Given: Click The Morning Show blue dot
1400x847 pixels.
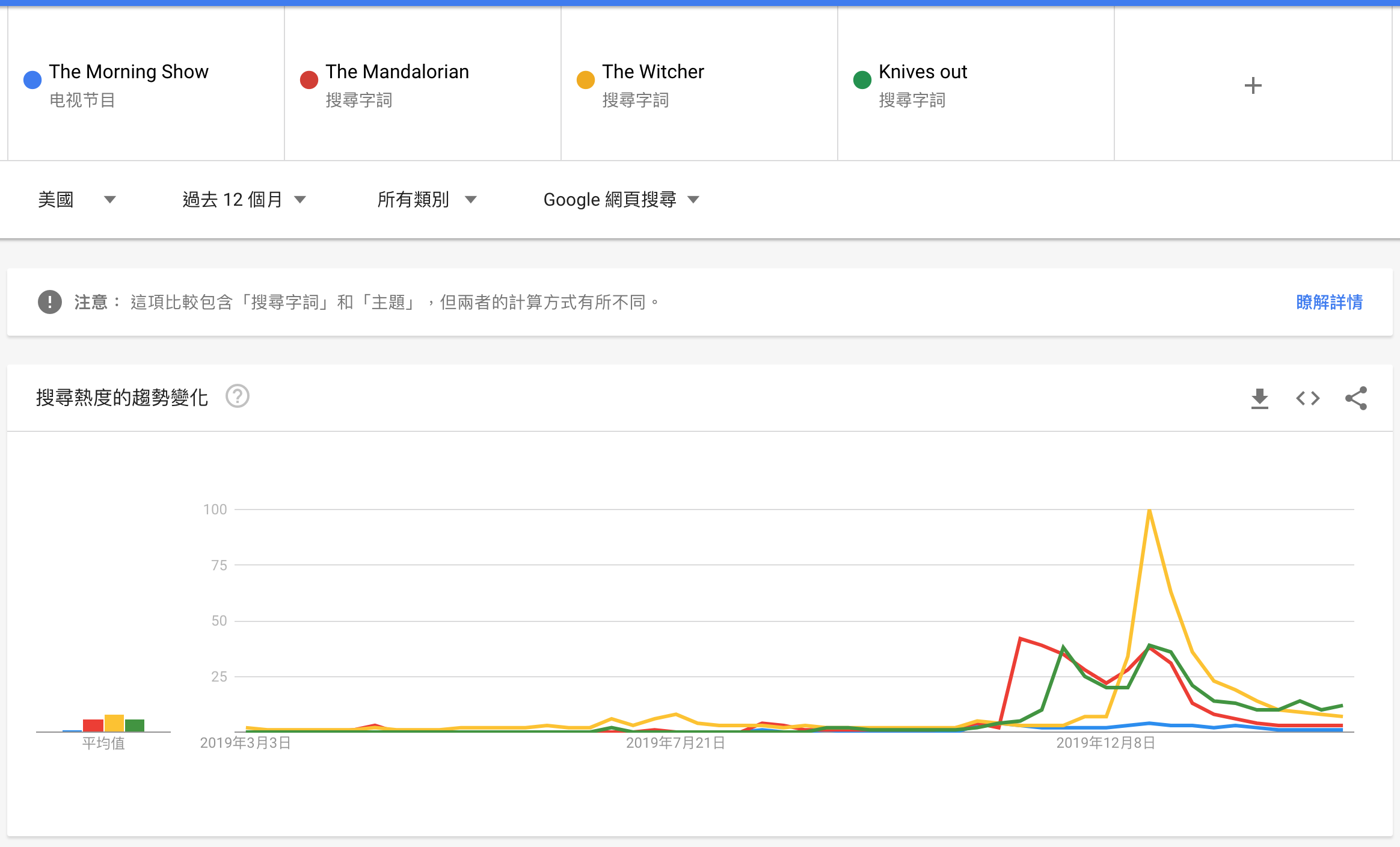Looking at the screenshot, I should pos(32,79).
